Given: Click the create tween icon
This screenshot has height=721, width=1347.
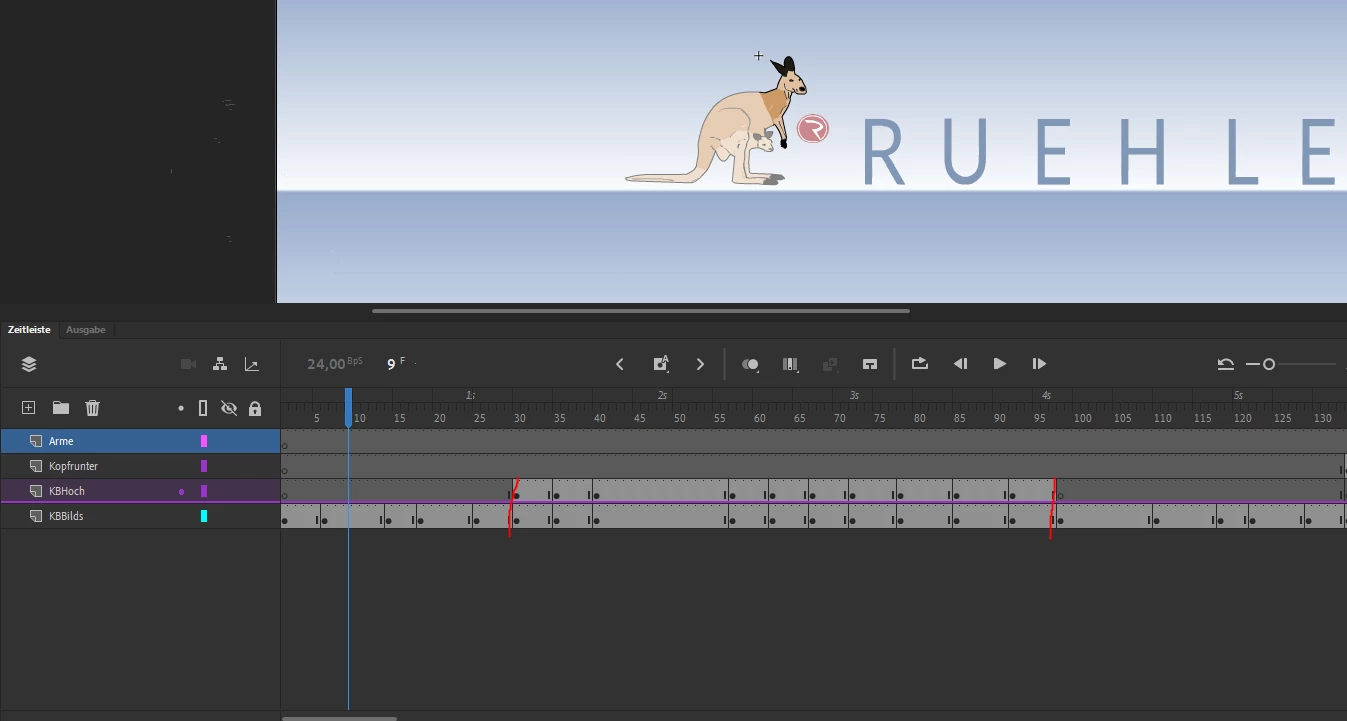Looking at the screenshot, I should click(x=829, y=364).
